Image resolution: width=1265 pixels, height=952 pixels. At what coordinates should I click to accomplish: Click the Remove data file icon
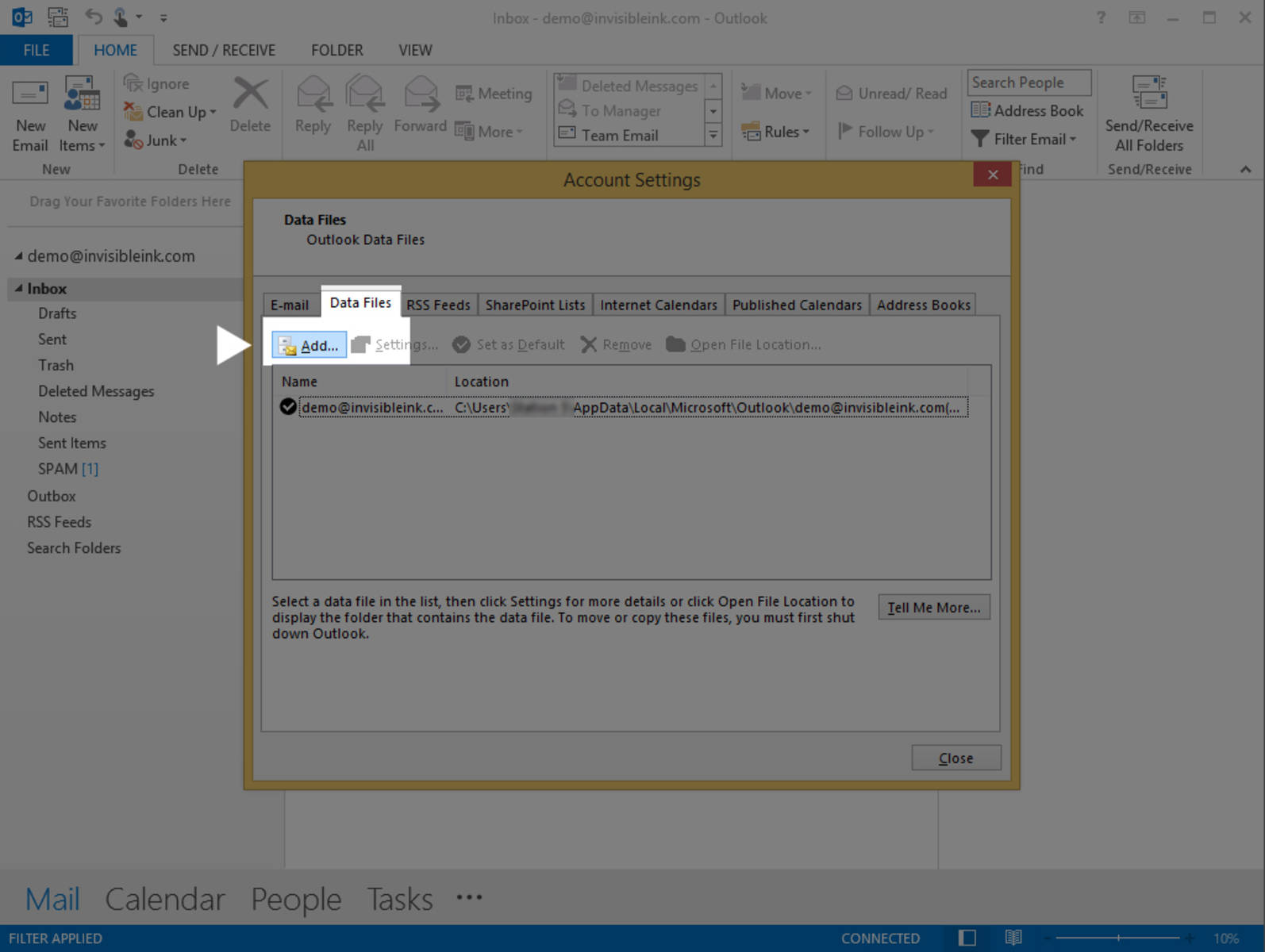tap(588, 344)
